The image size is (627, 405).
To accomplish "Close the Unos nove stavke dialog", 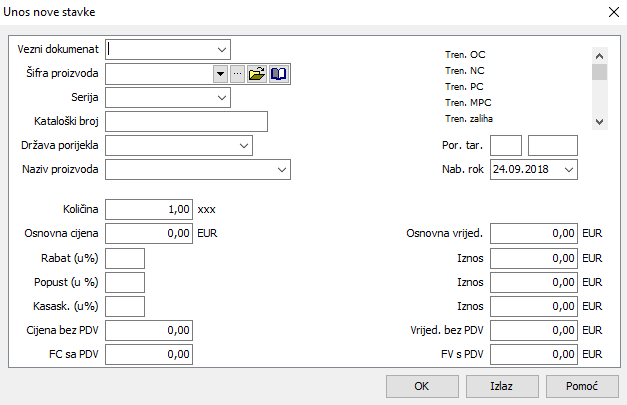I will (x=612, y=12).
